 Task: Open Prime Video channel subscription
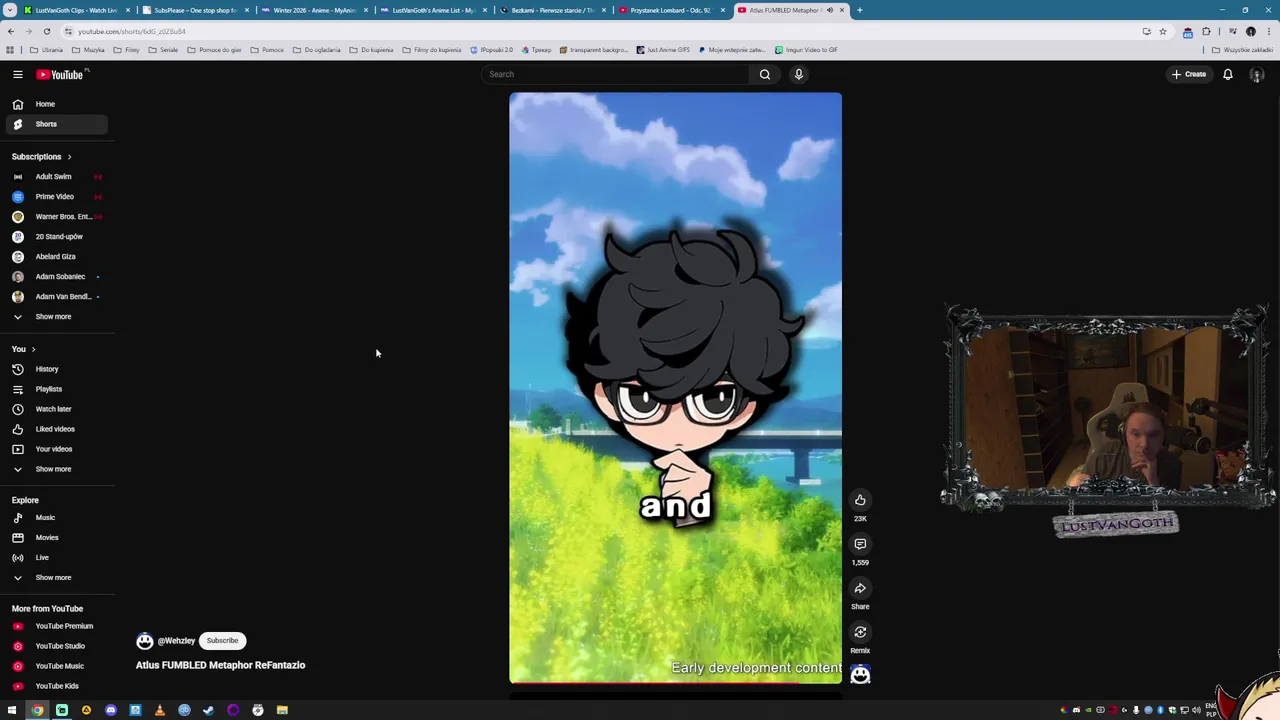click(x=56, y=197)
